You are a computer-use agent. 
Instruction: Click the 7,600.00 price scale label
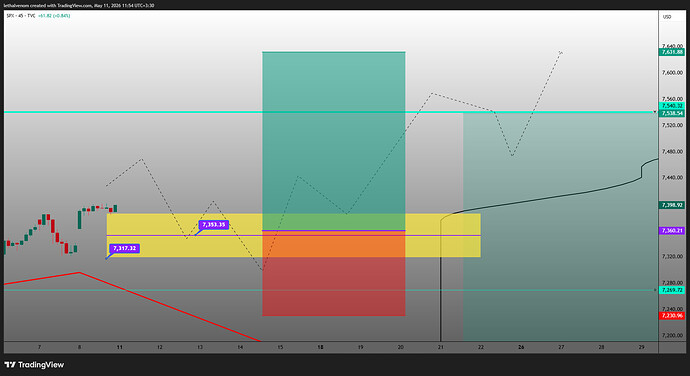pos(672,72)
